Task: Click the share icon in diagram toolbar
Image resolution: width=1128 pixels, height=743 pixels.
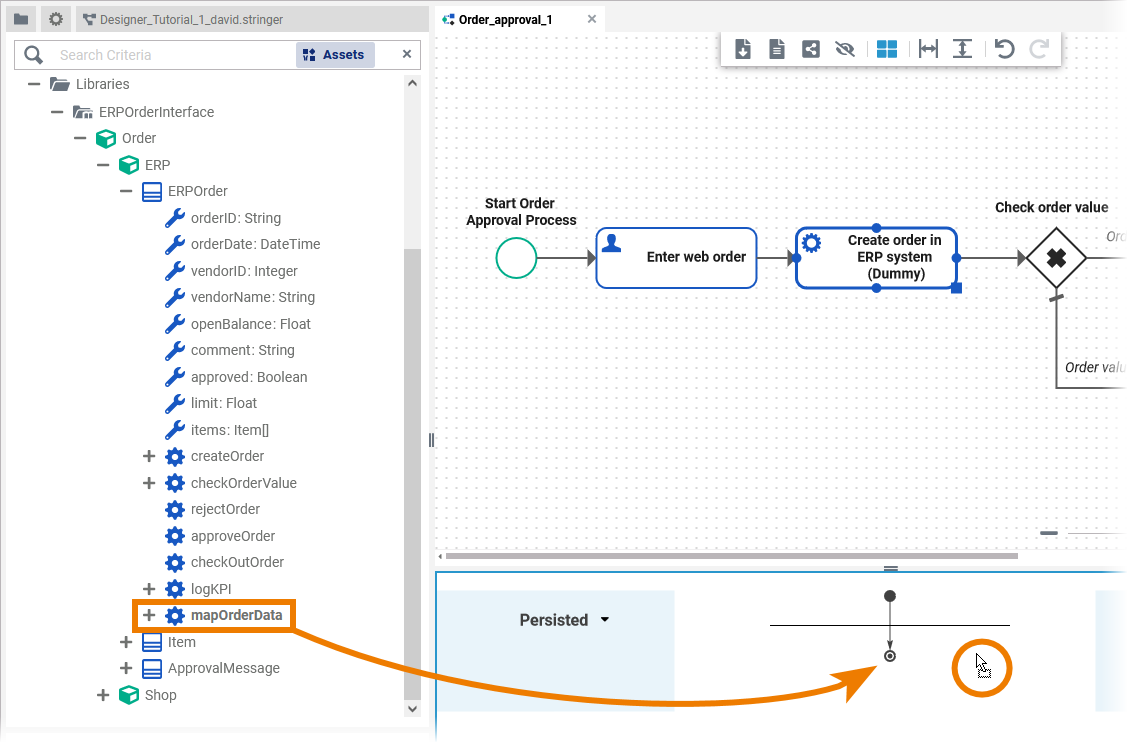Action: [x=811, y=49]
